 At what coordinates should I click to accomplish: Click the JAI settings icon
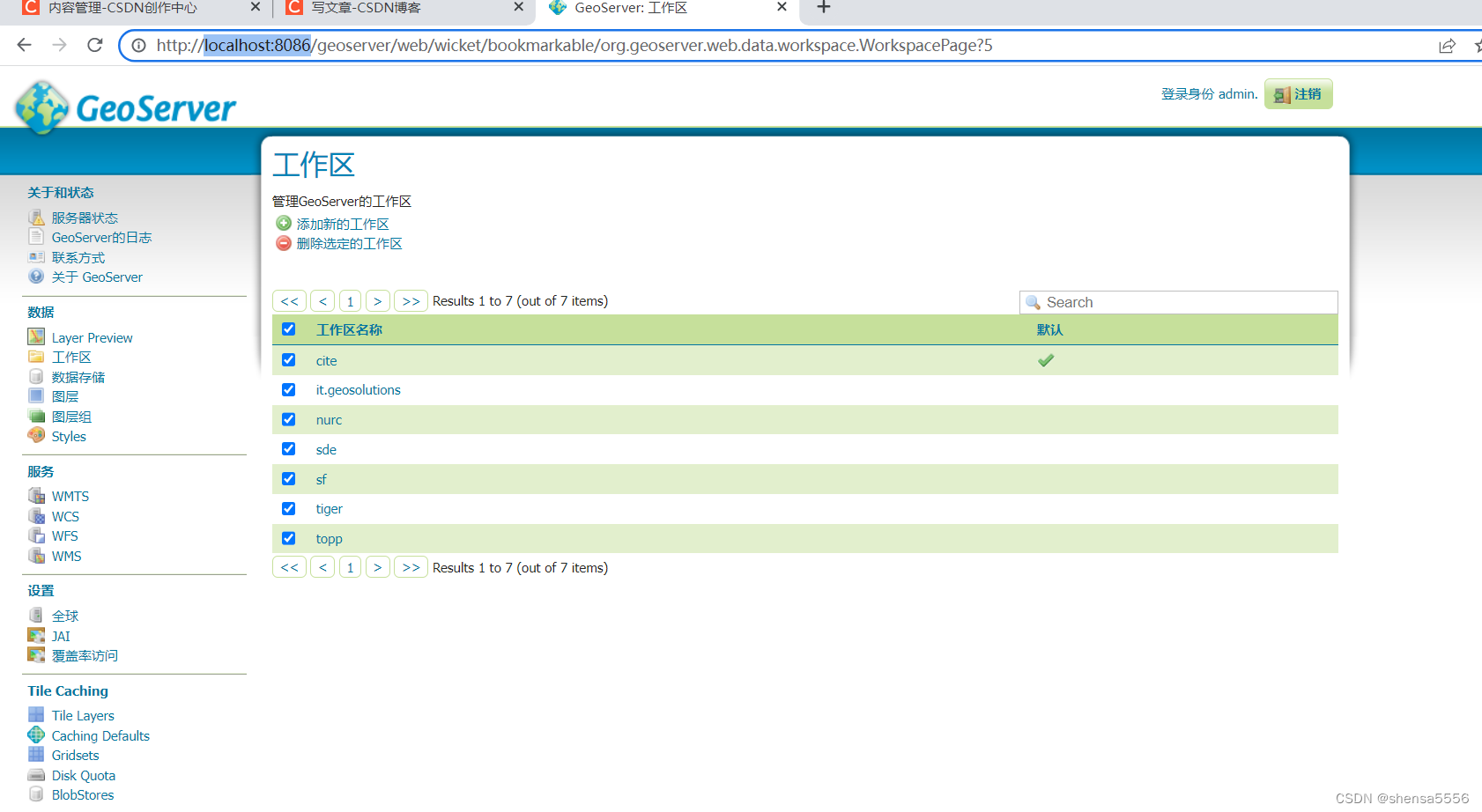coord(36,635)
